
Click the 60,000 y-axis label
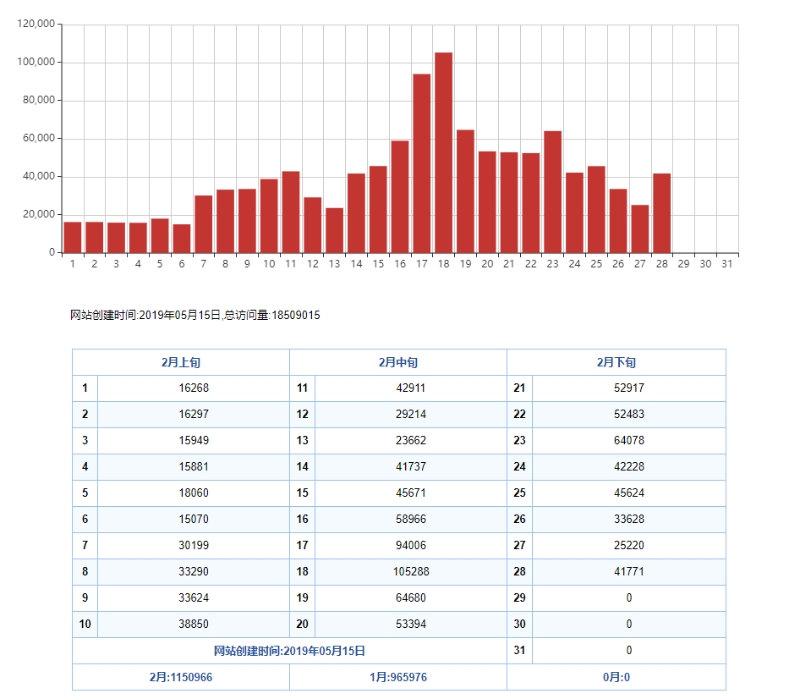click(x=38, y=138)
